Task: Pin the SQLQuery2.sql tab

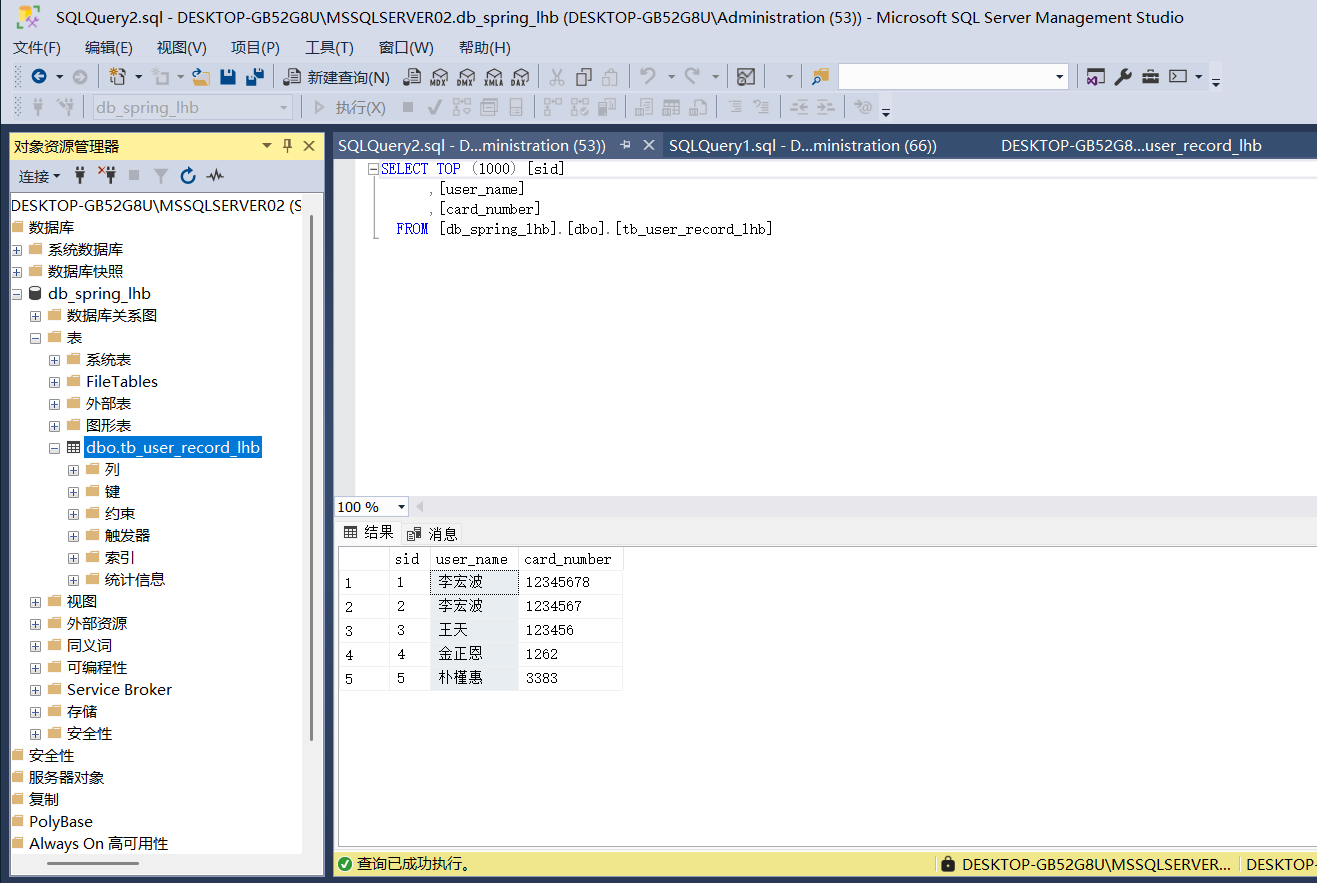Action: coord(625,145)
